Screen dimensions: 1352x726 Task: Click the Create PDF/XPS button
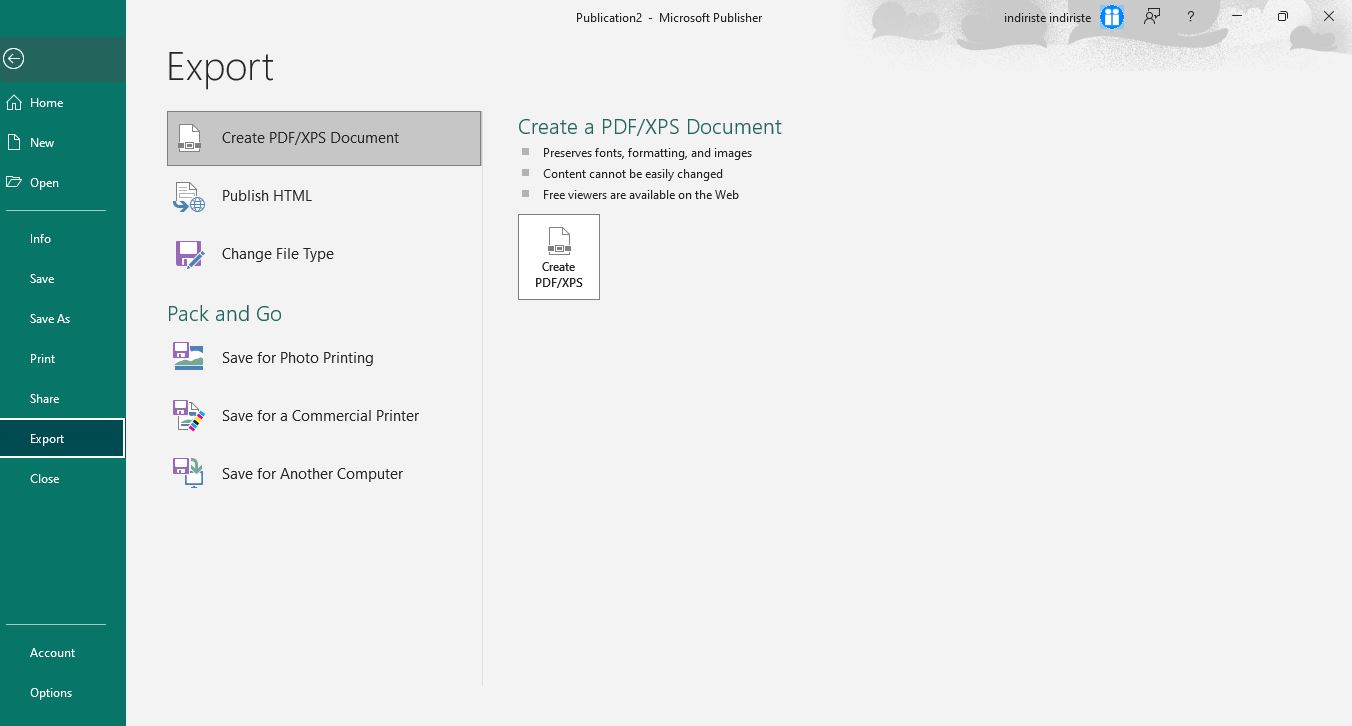559,257
